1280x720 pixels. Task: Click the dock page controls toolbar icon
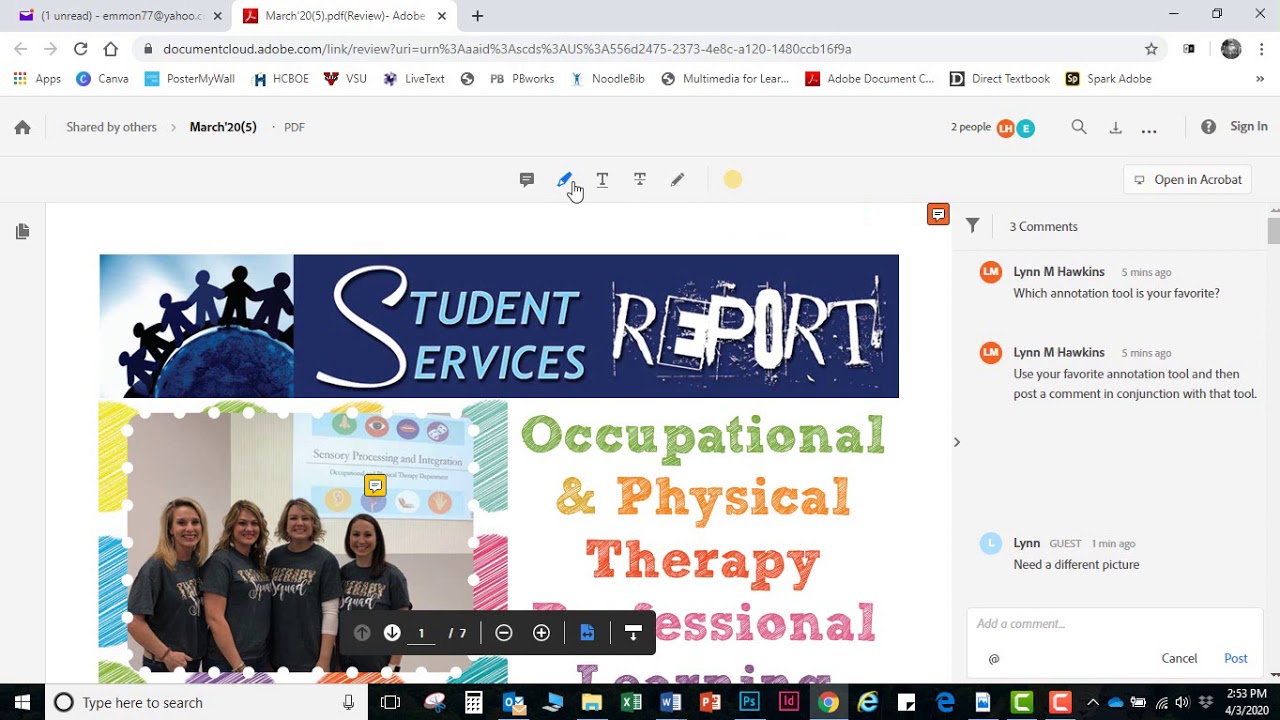[632, 633]
